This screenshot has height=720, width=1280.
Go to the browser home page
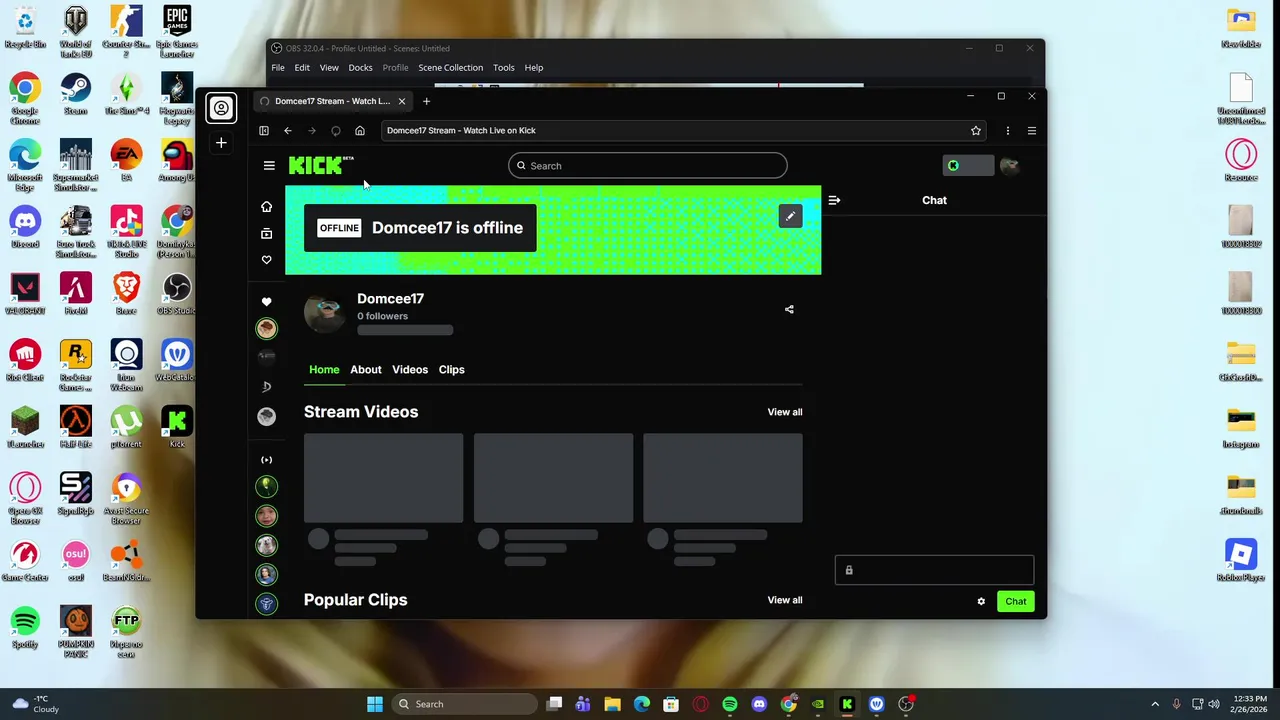(360, 131)
